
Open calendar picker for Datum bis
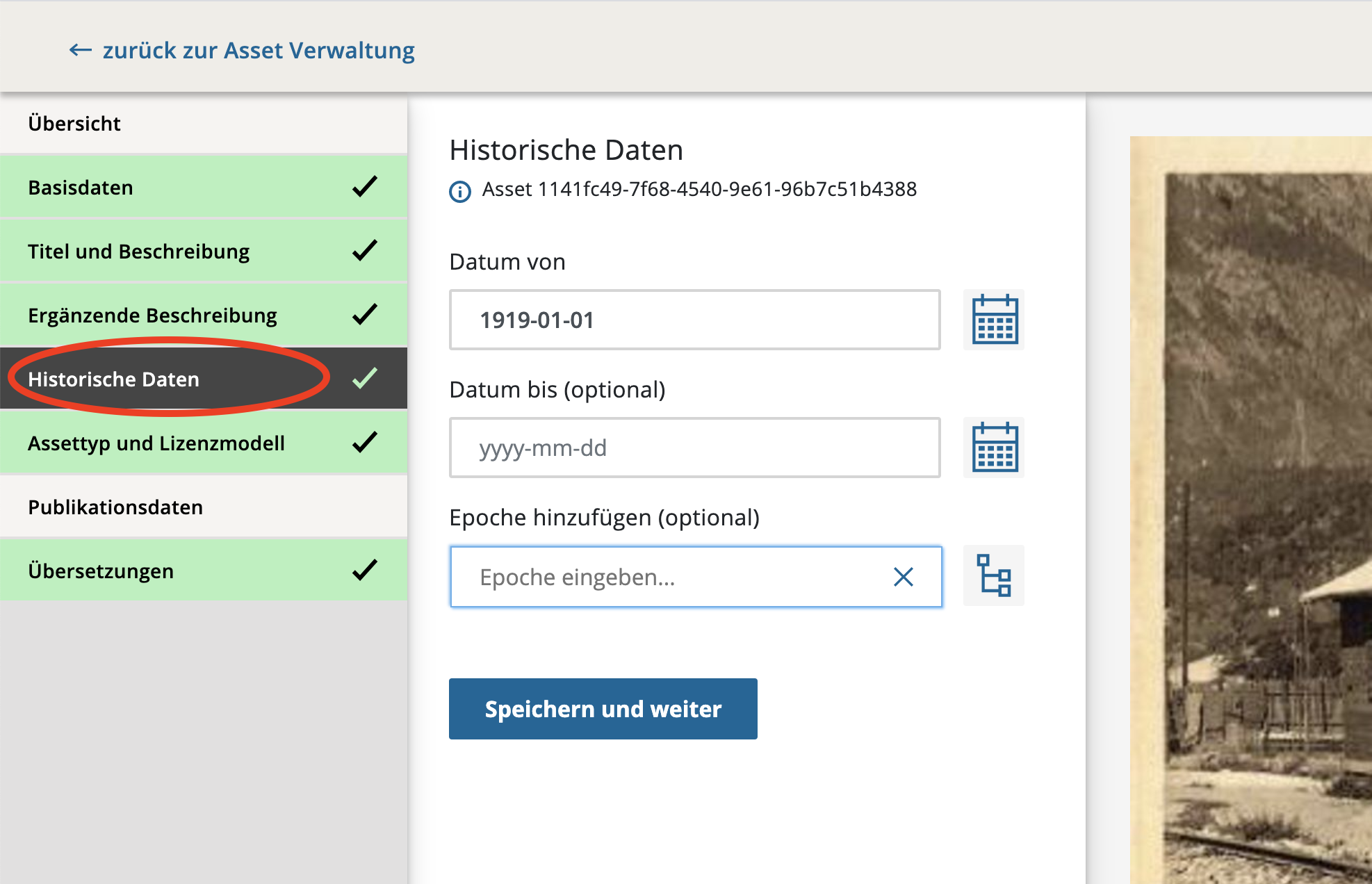point(994,448)
